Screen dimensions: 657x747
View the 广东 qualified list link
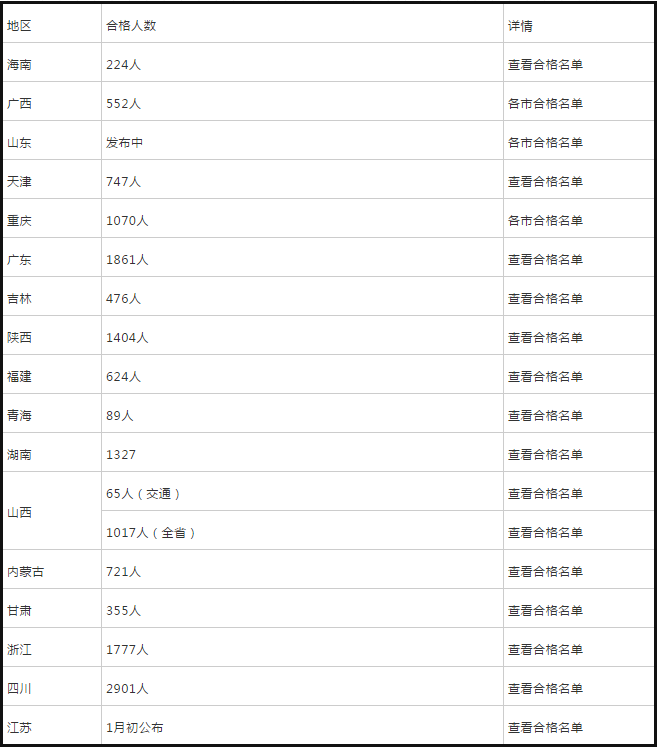pos(545,260)
